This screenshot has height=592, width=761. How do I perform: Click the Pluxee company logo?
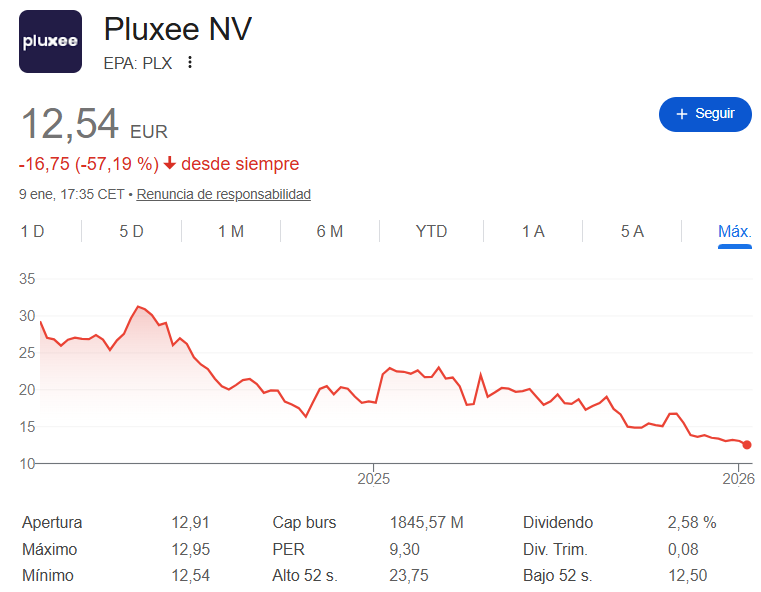click(x=50, y=42)
